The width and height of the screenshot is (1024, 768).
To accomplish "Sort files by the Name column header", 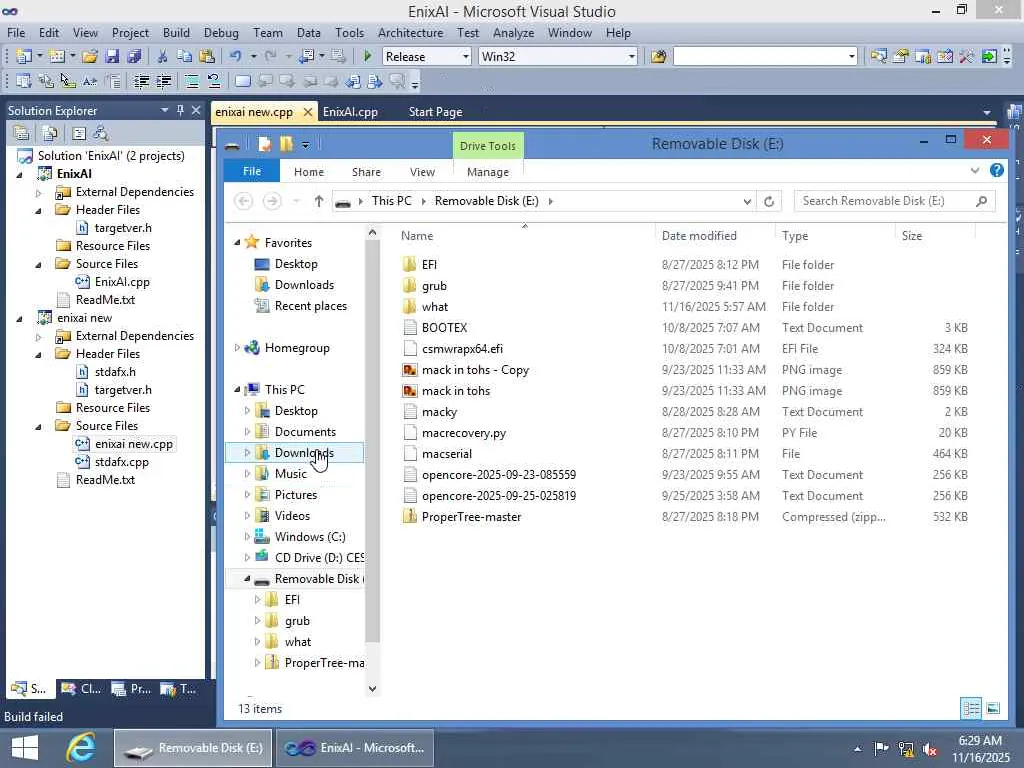I will [417, 236].
